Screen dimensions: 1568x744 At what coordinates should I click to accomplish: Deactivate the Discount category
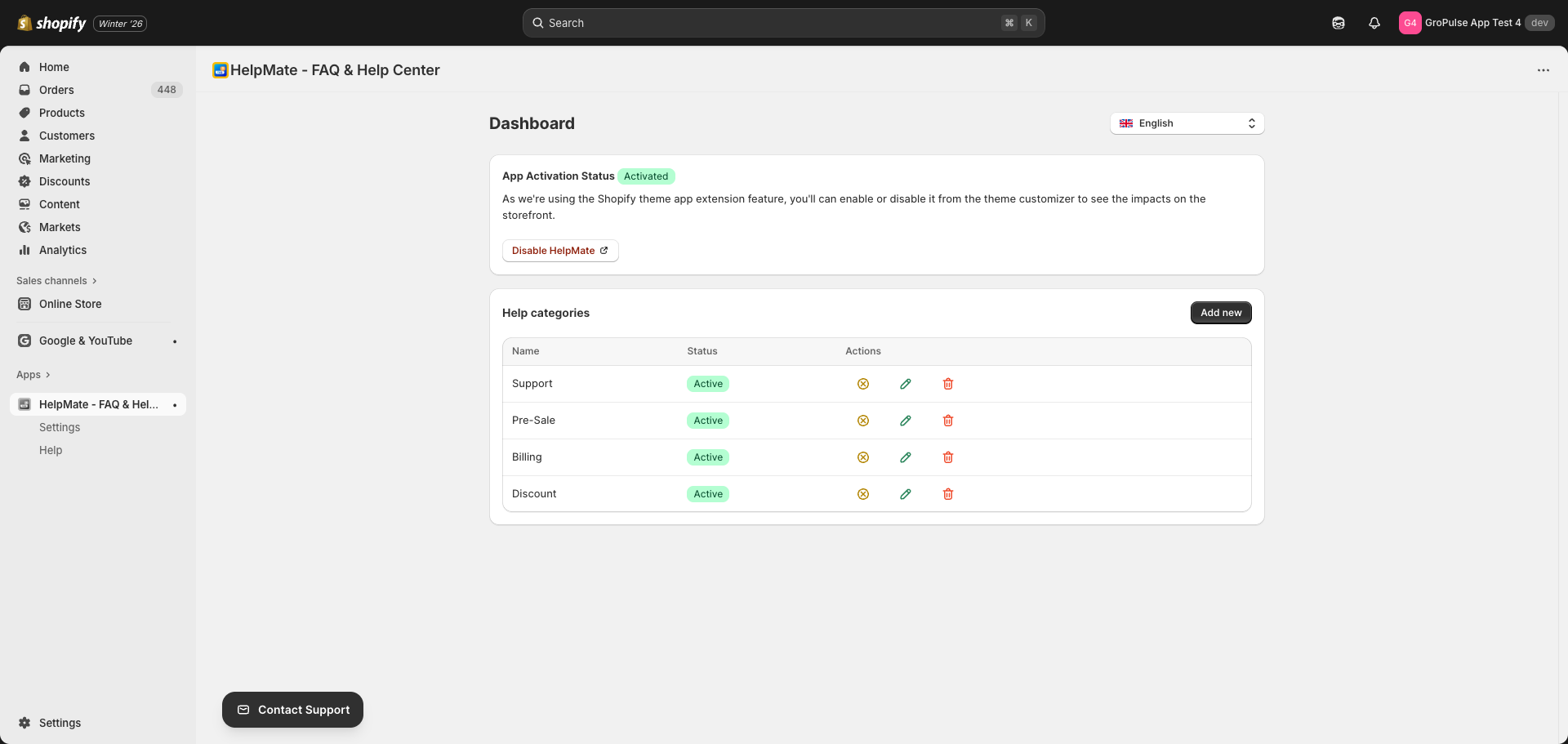click(x=863, y=493)
